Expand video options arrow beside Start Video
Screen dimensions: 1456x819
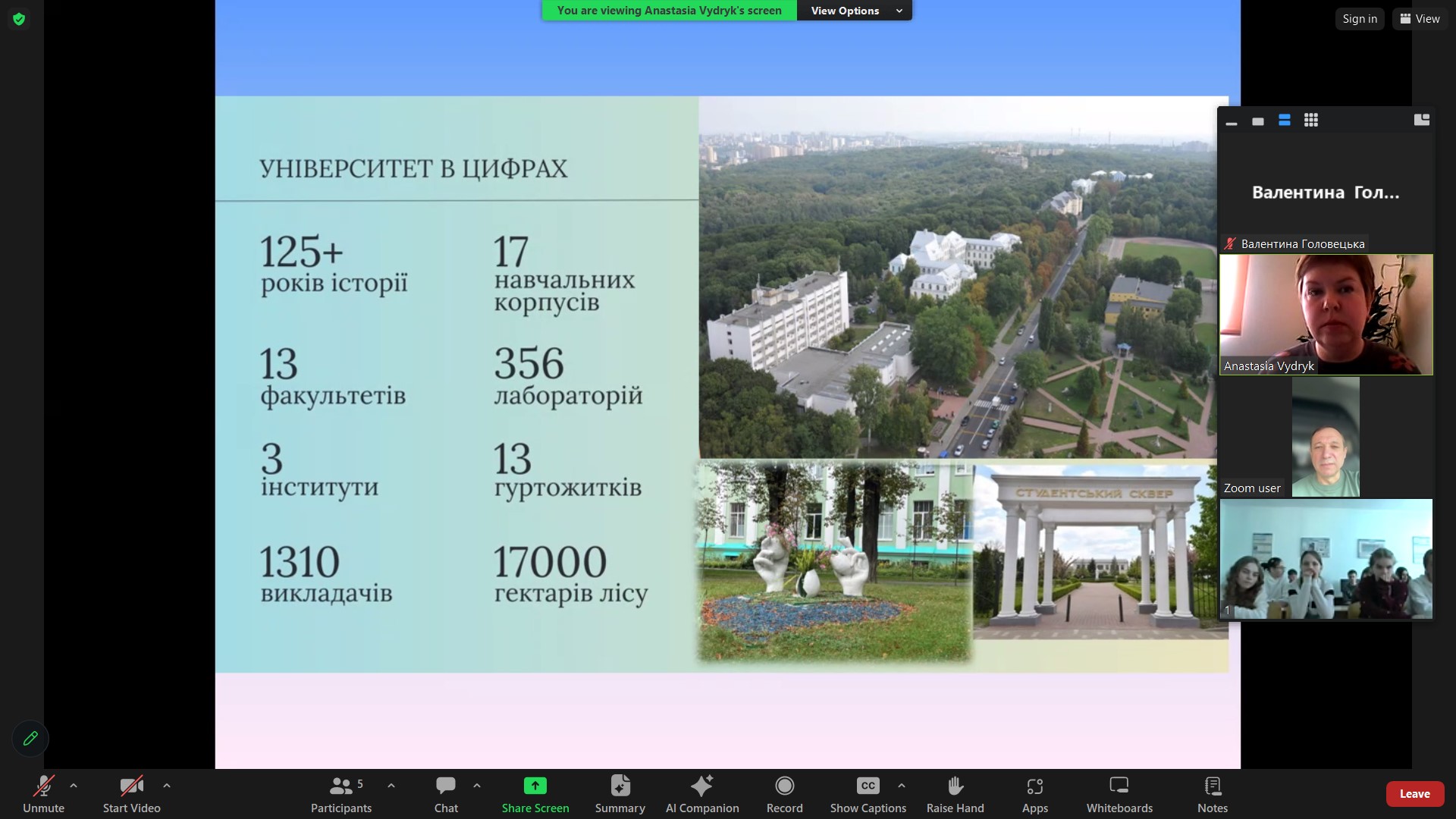pos(167,786)
